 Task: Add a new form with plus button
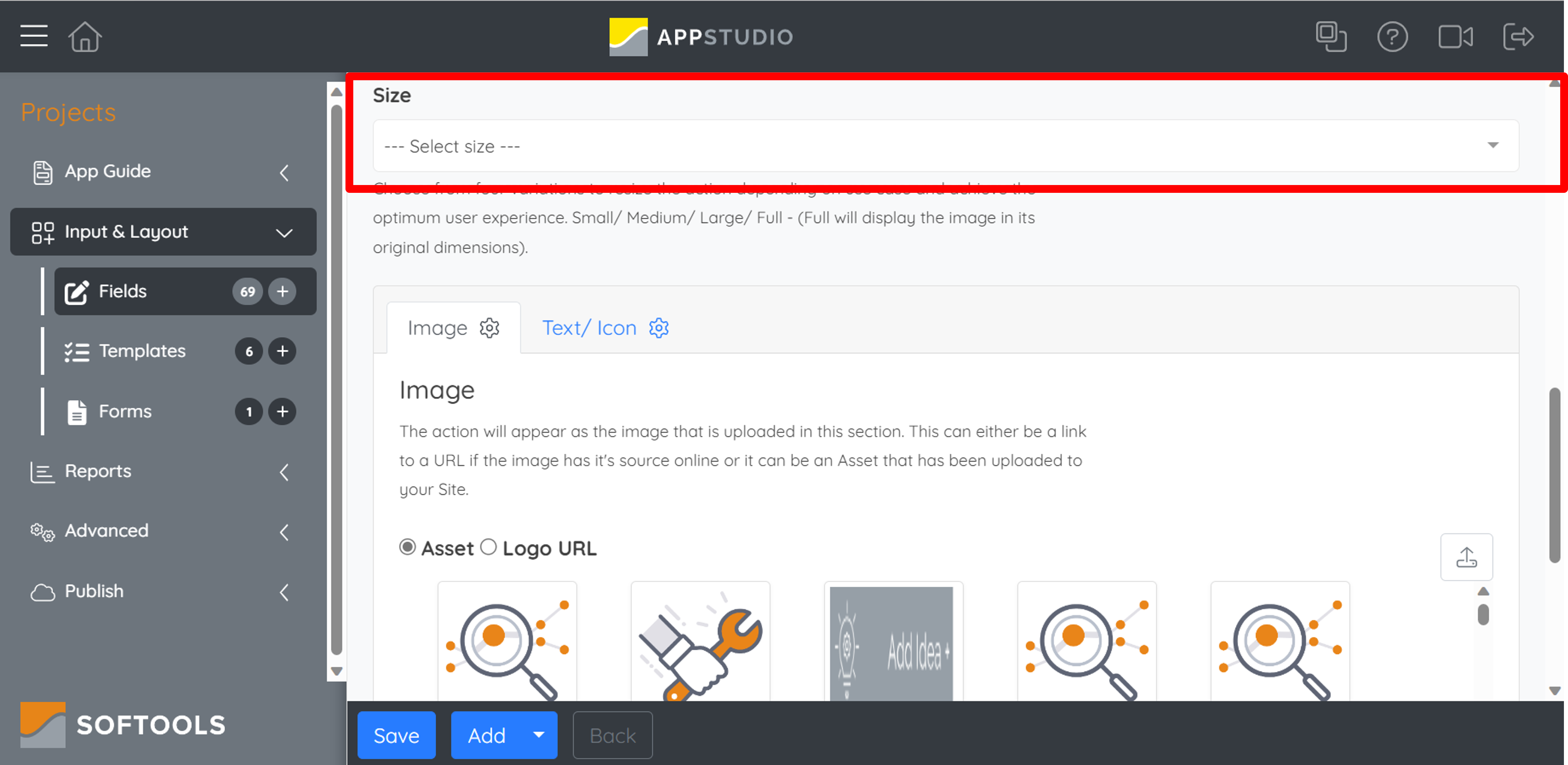[282, 412]
